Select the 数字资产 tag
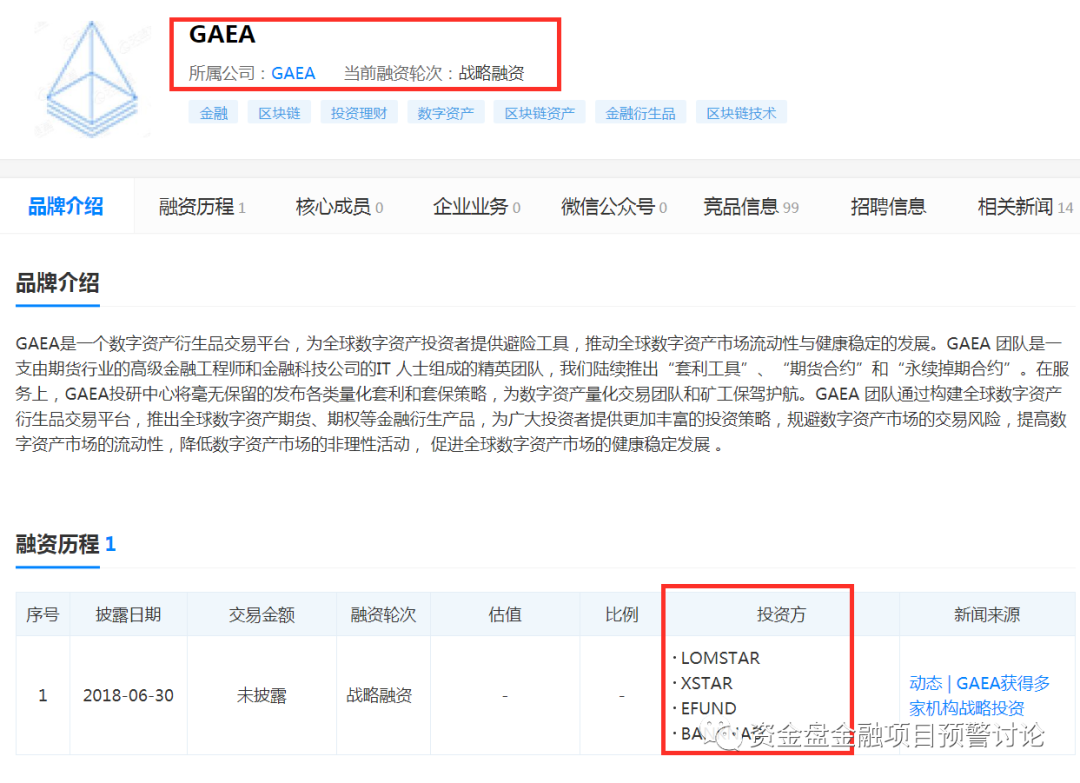 coord(446,113)
